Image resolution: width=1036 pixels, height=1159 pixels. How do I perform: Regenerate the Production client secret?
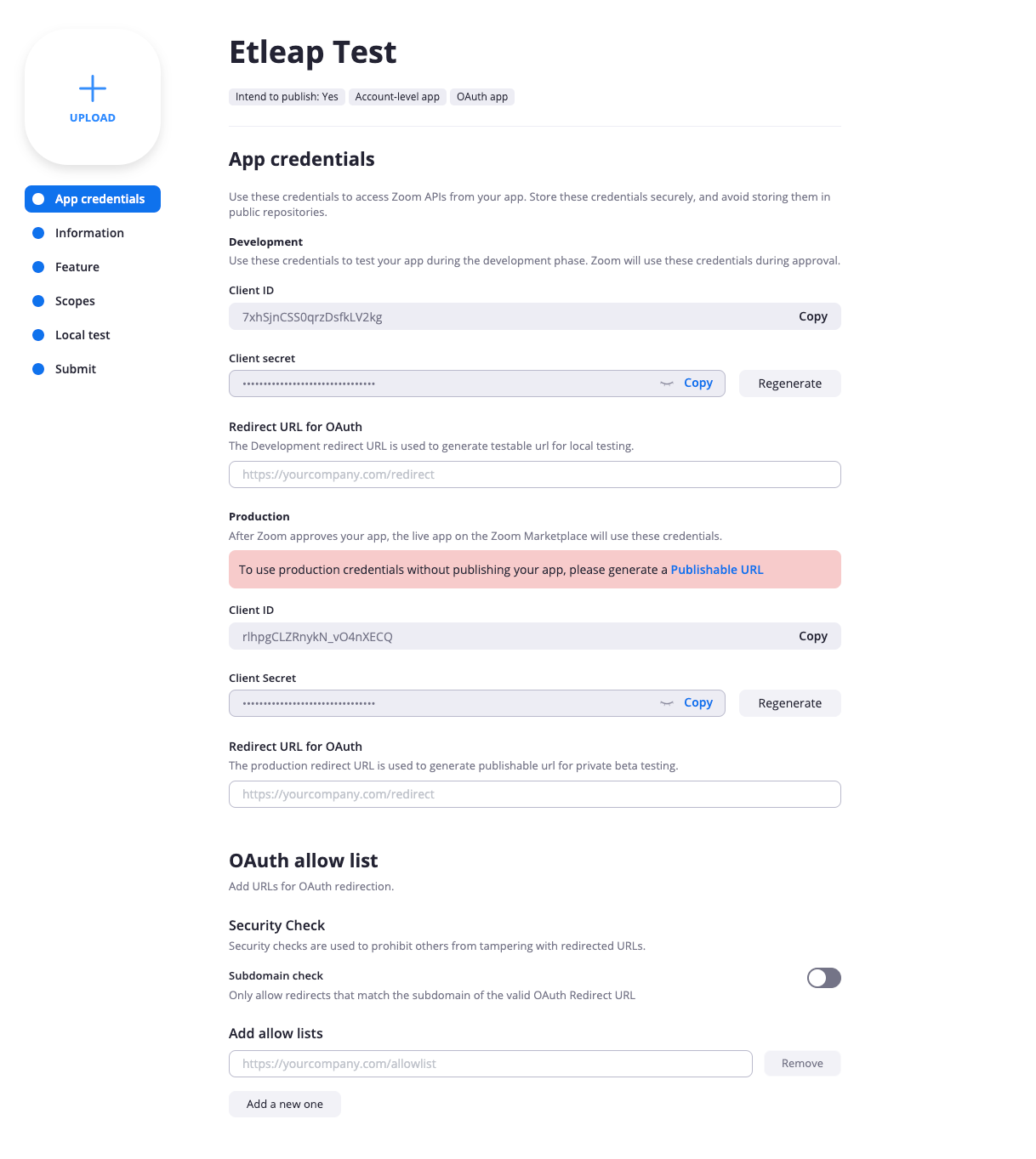(789, 703)
